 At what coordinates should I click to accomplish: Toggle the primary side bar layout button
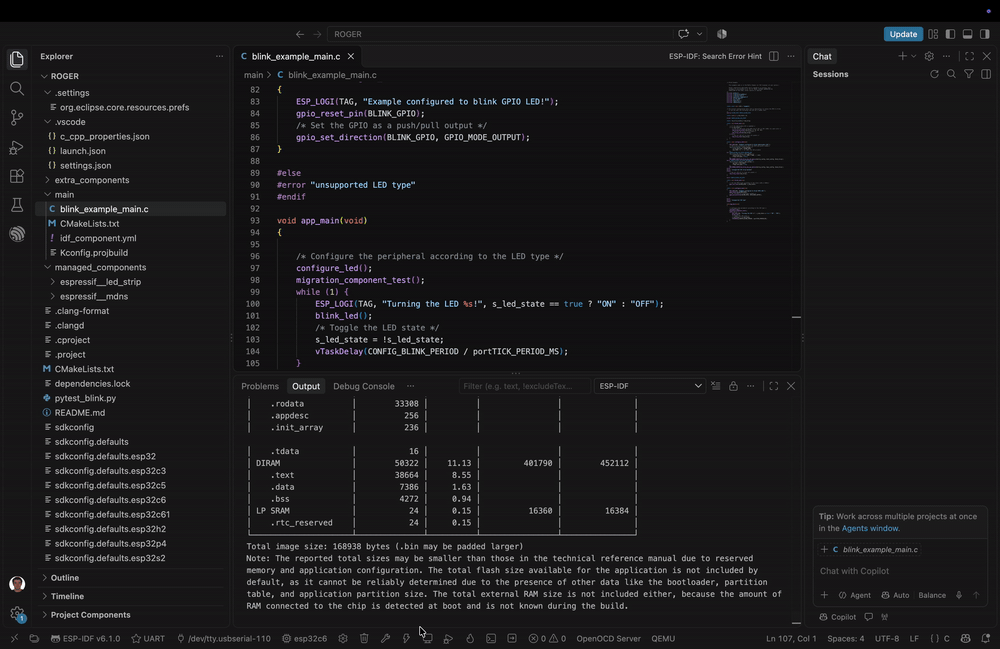950,34
